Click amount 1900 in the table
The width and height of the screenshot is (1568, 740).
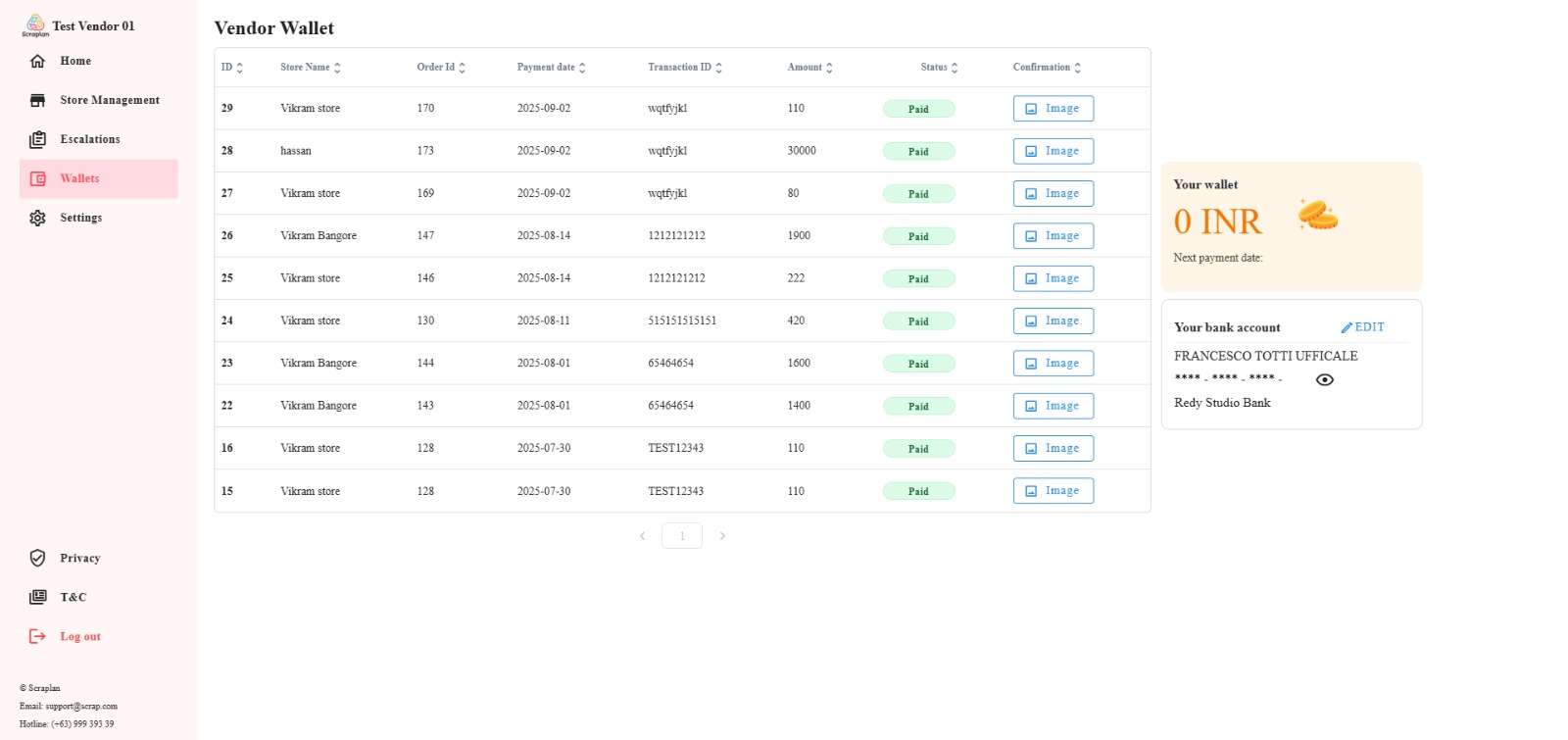coord(799,235)
